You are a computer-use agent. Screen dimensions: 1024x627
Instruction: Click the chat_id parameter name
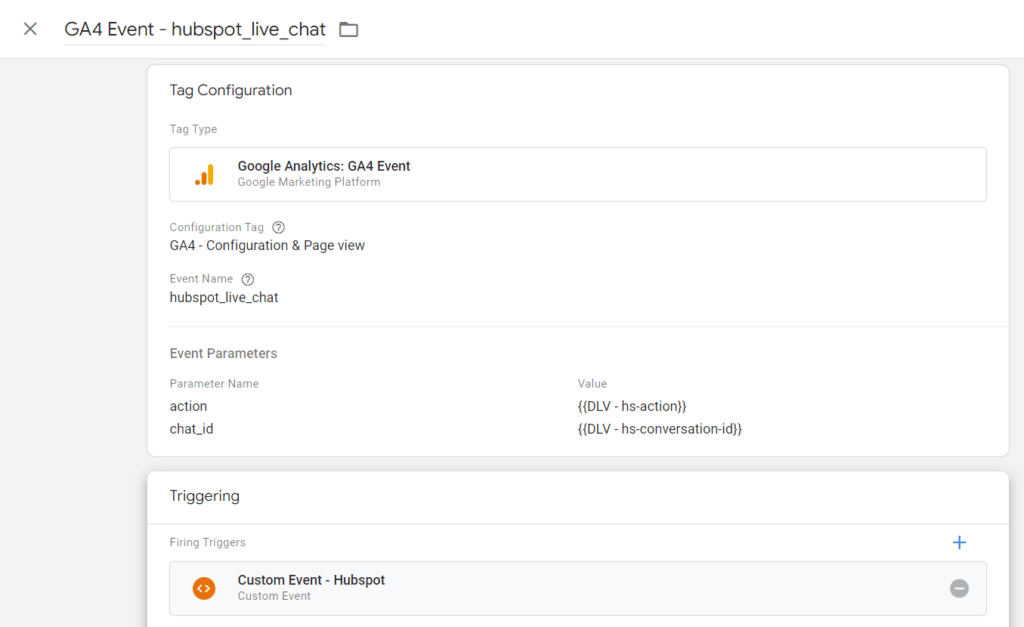[x=191, y=429]
